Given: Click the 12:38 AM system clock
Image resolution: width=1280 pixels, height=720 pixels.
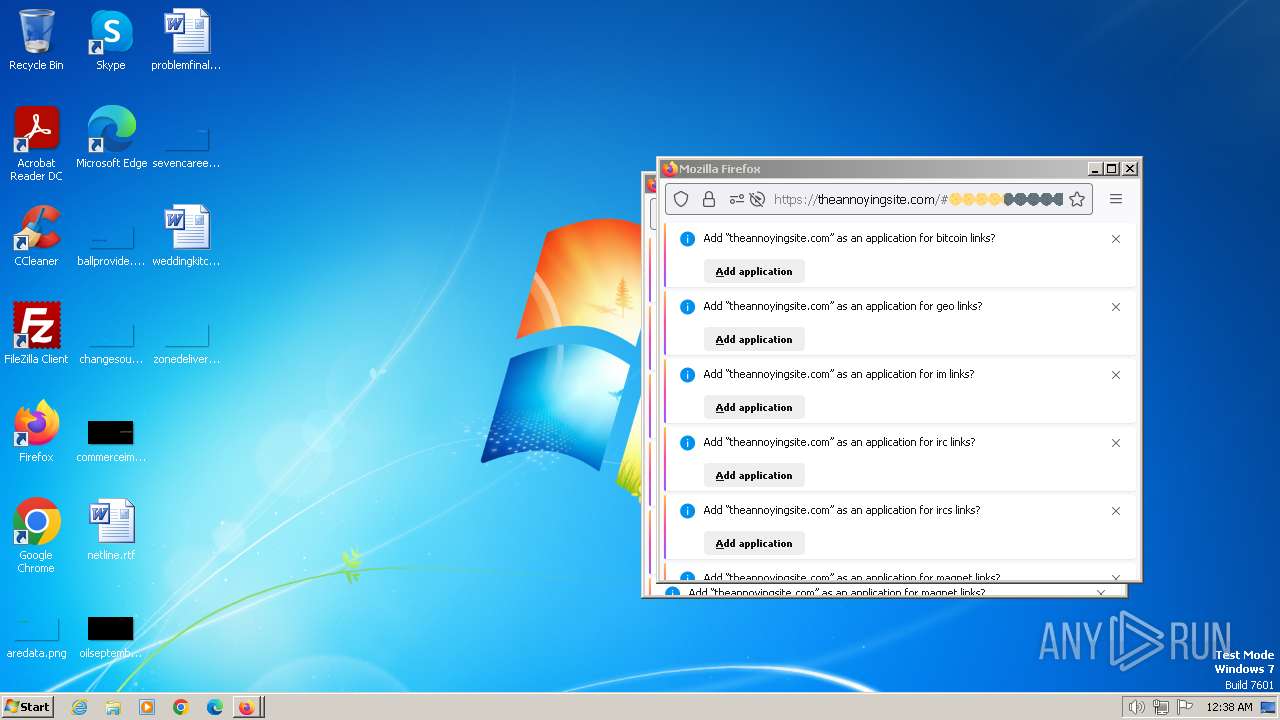Looking at the screenshot, I should (1229, 707).
